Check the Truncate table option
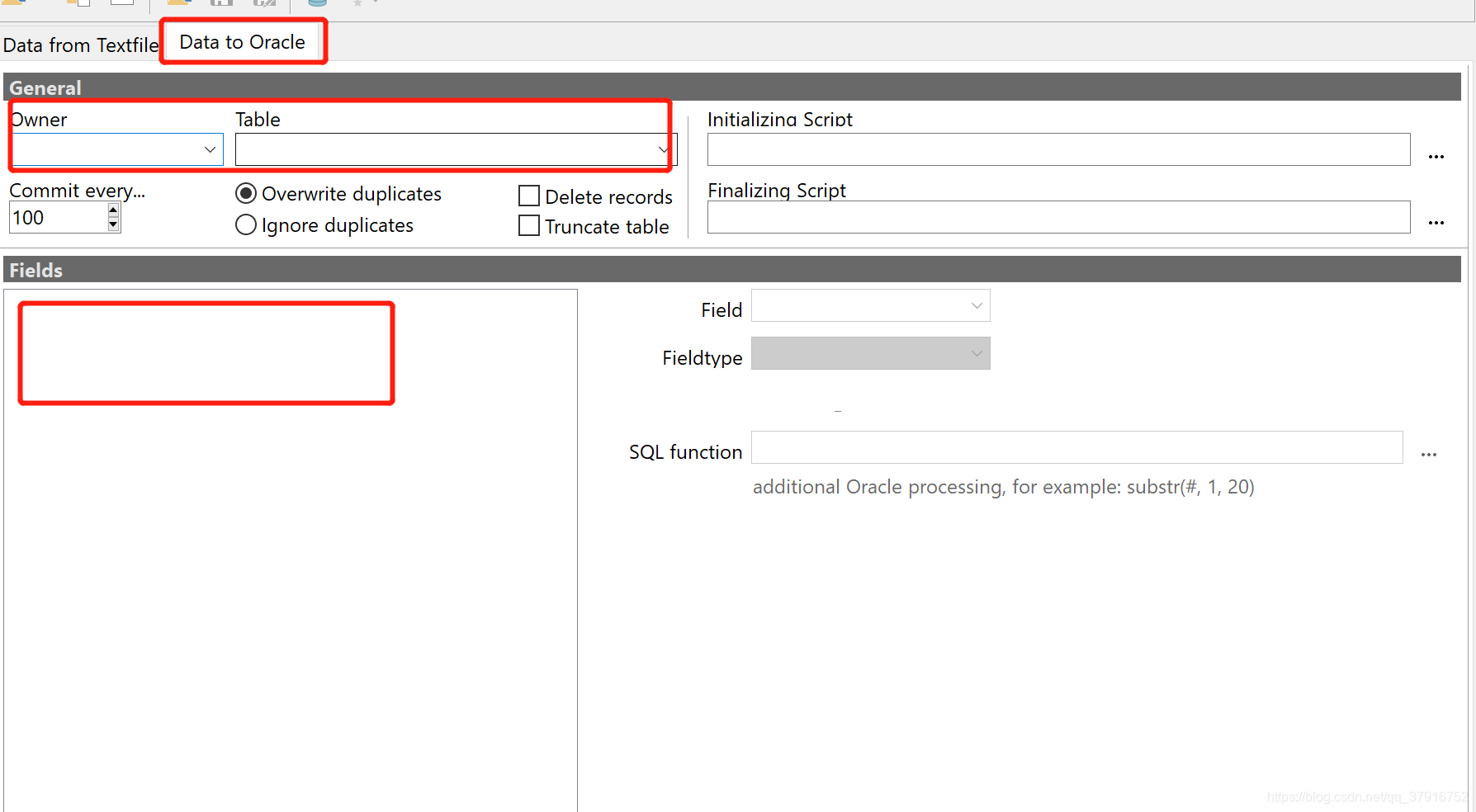The height and width of the screenshot is (812, 1476). pyautogui.click(x=529, y=225)
